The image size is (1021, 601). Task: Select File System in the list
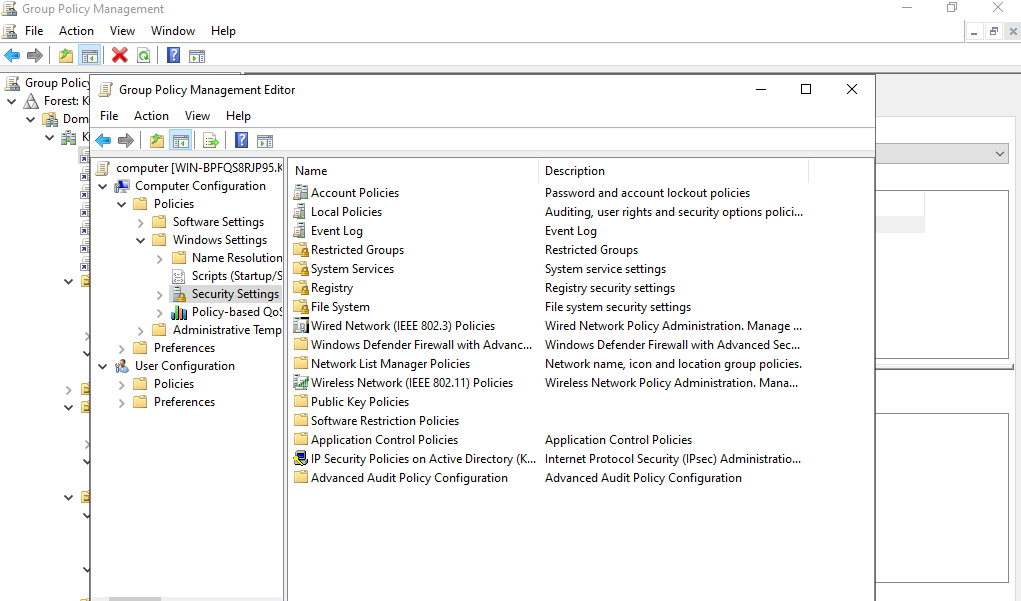[340, 307]
